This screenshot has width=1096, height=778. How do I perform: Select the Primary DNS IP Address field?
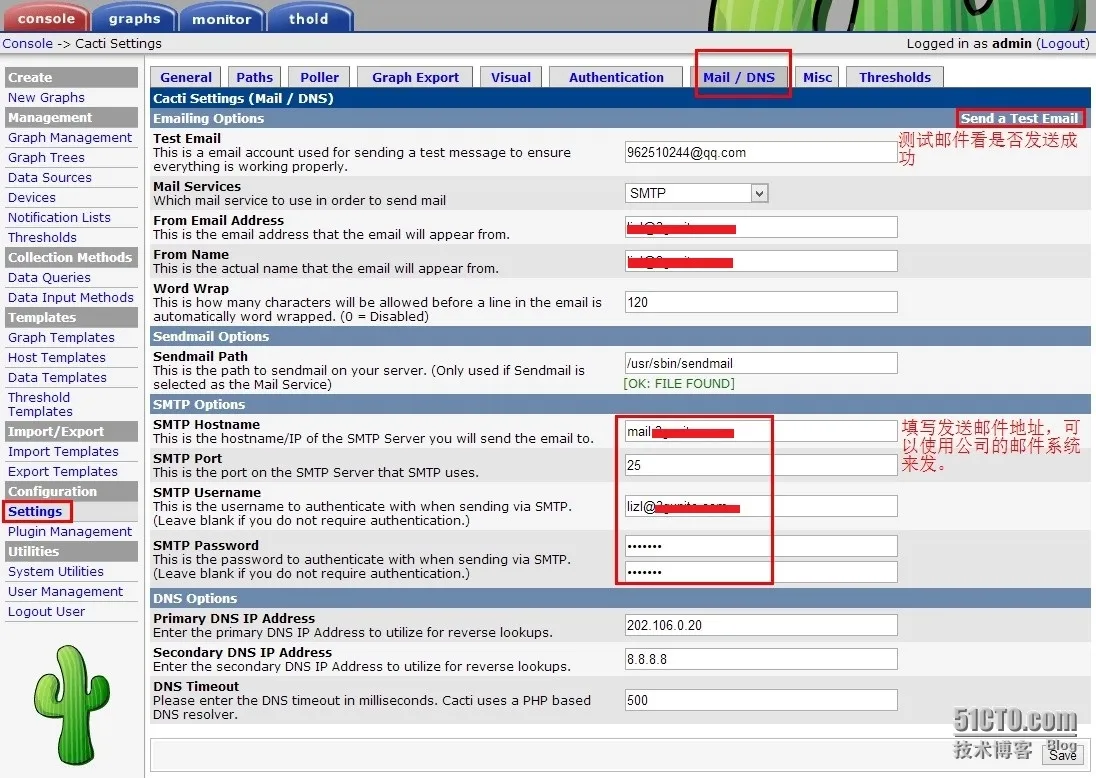[761, 625]
